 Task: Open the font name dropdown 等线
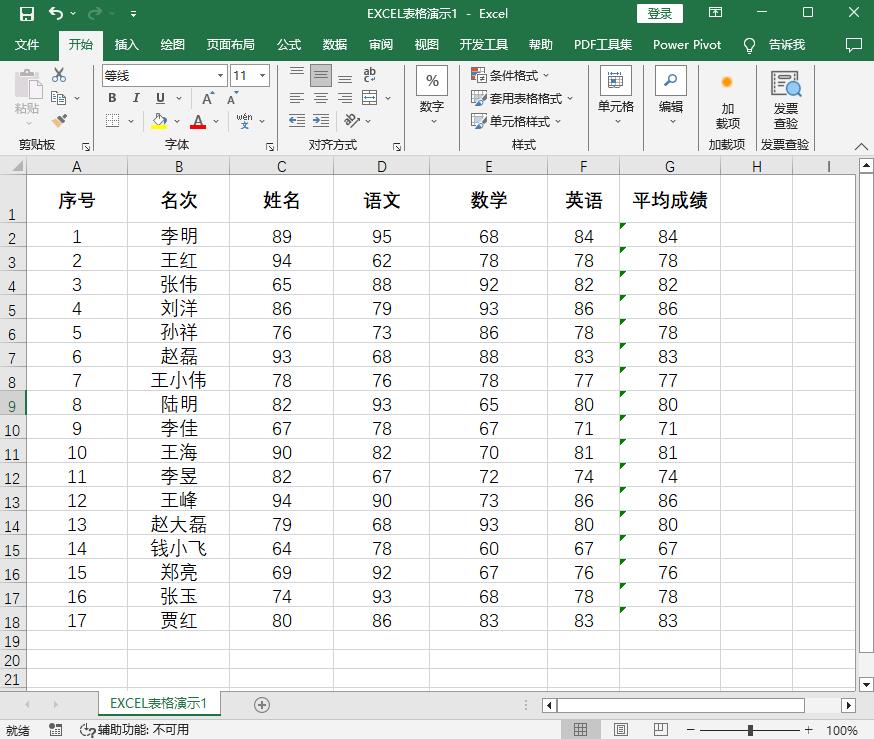pyautogui.click(x=221, y=76)
